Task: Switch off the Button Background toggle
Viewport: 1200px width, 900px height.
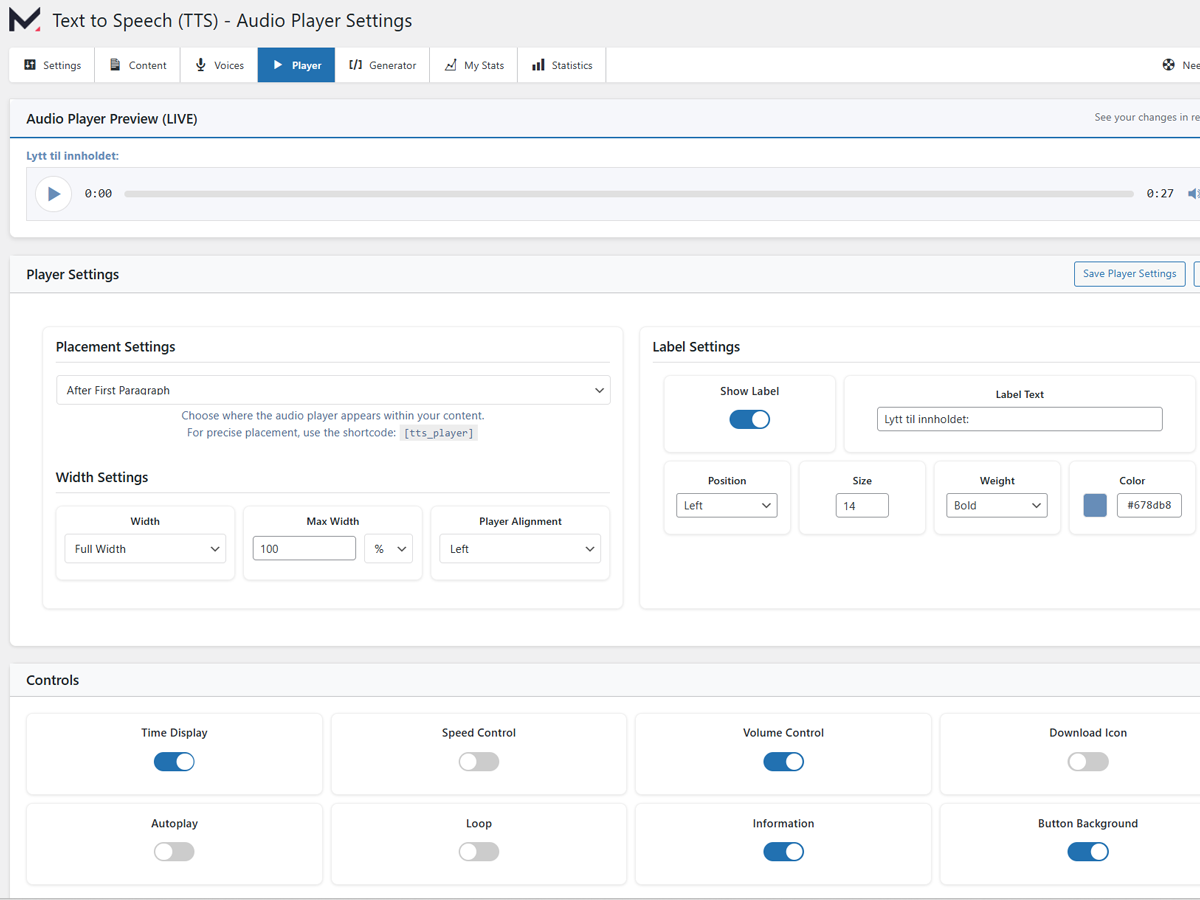Action: (x=1088, y=852)
